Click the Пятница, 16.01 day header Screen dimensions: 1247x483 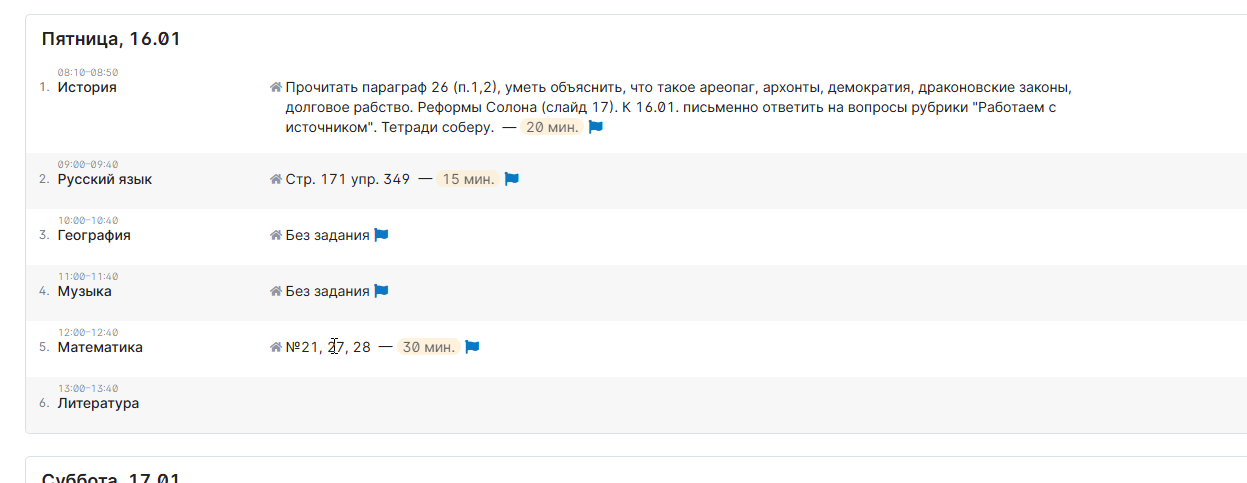click(x=111, y=39)
